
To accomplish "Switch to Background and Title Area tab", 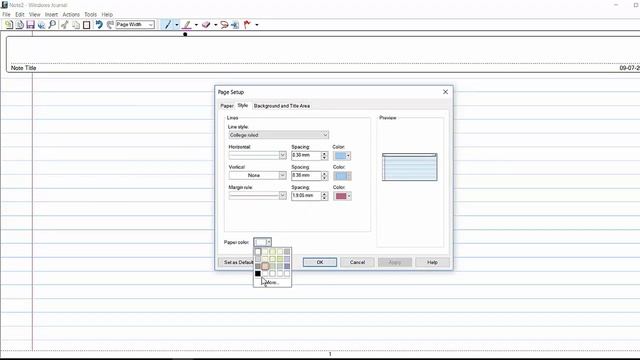I will [282, 106].
